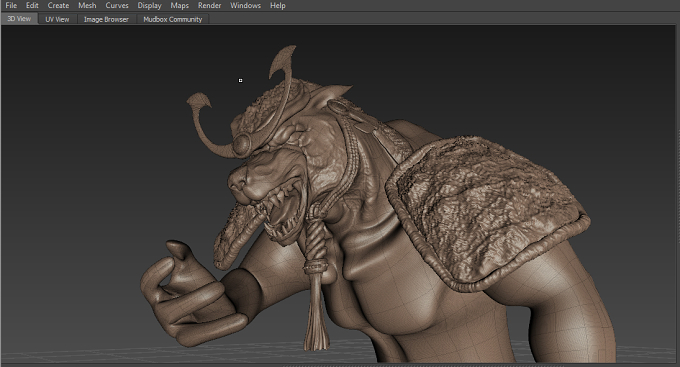Open the File menu
This screenshot has height=367, width=680.
point(11,6)
